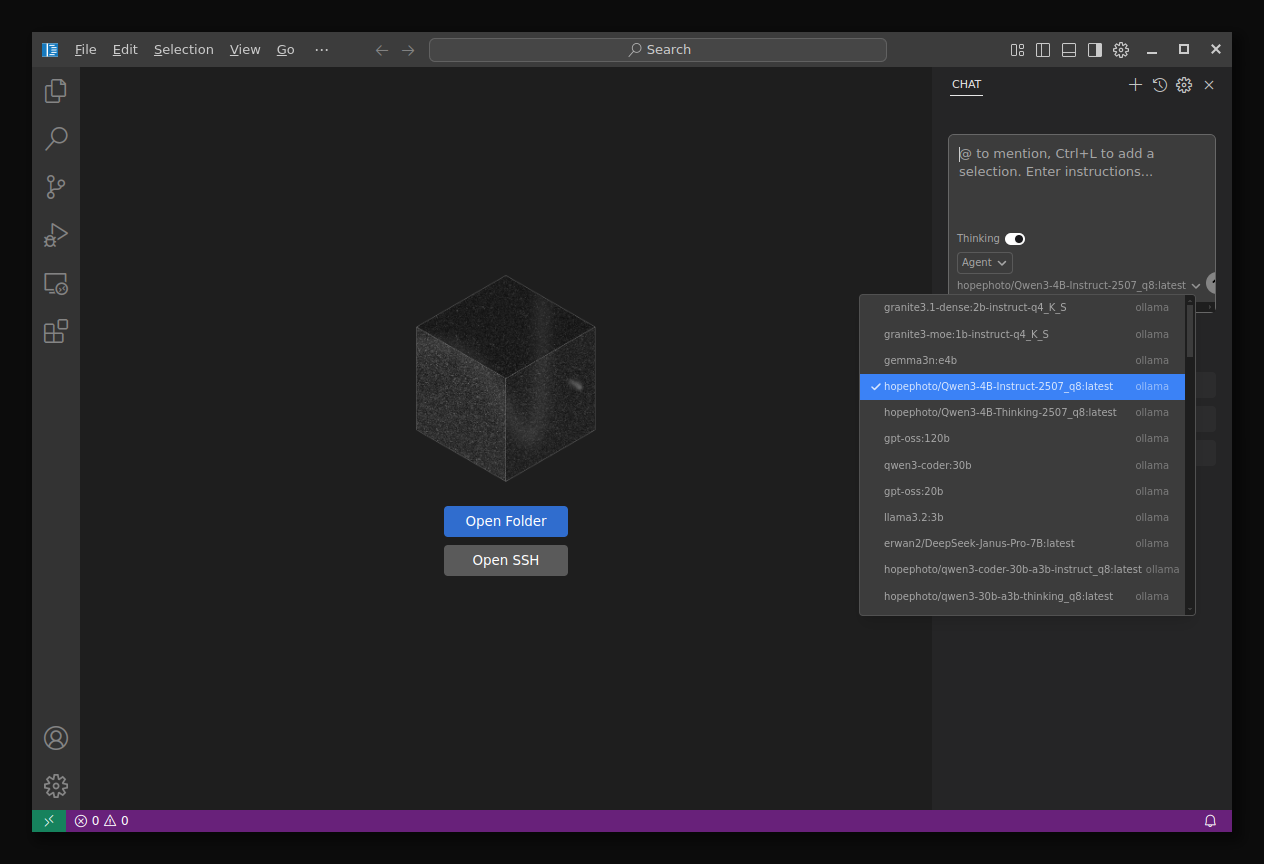Open the File menu
This screenshot has width=1264, height=864.
(86, 50)
